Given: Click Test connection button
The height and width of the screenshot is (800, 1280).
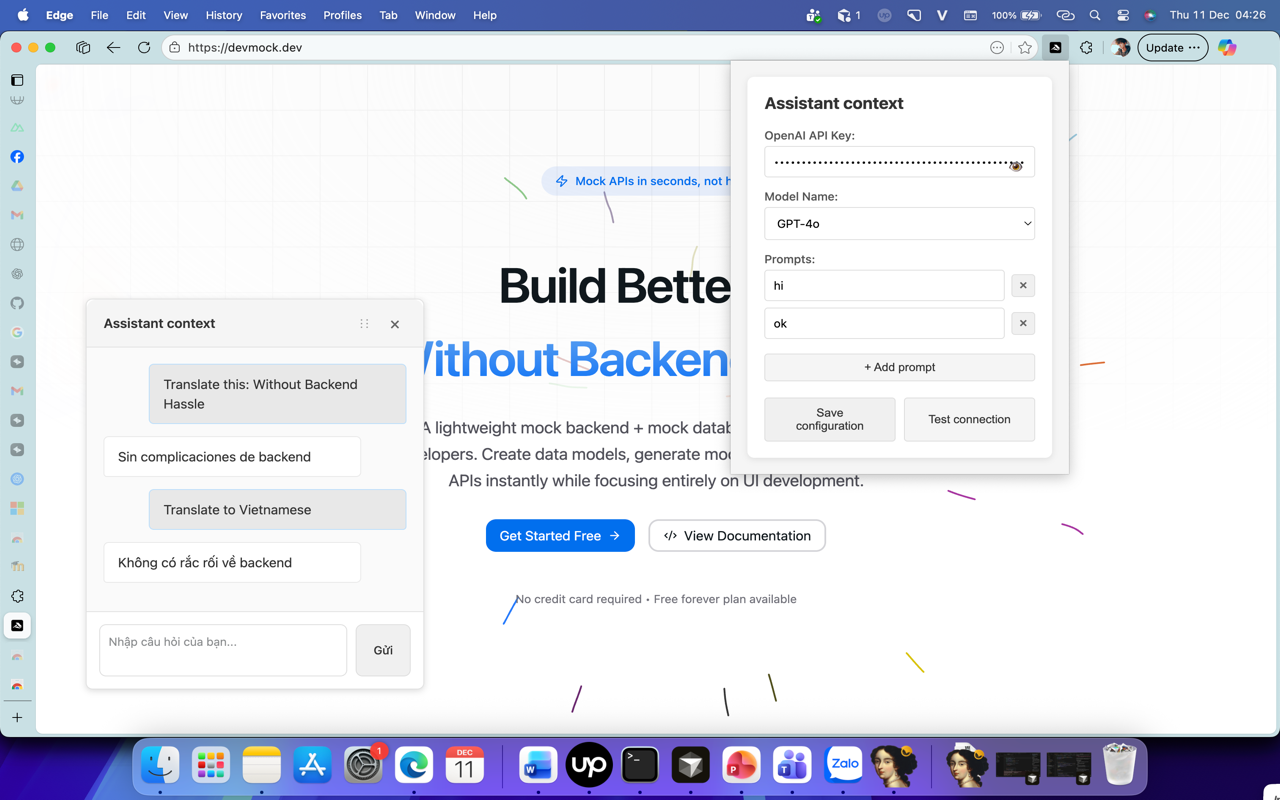Looking at the screenshot, I should tap(968, 420).
